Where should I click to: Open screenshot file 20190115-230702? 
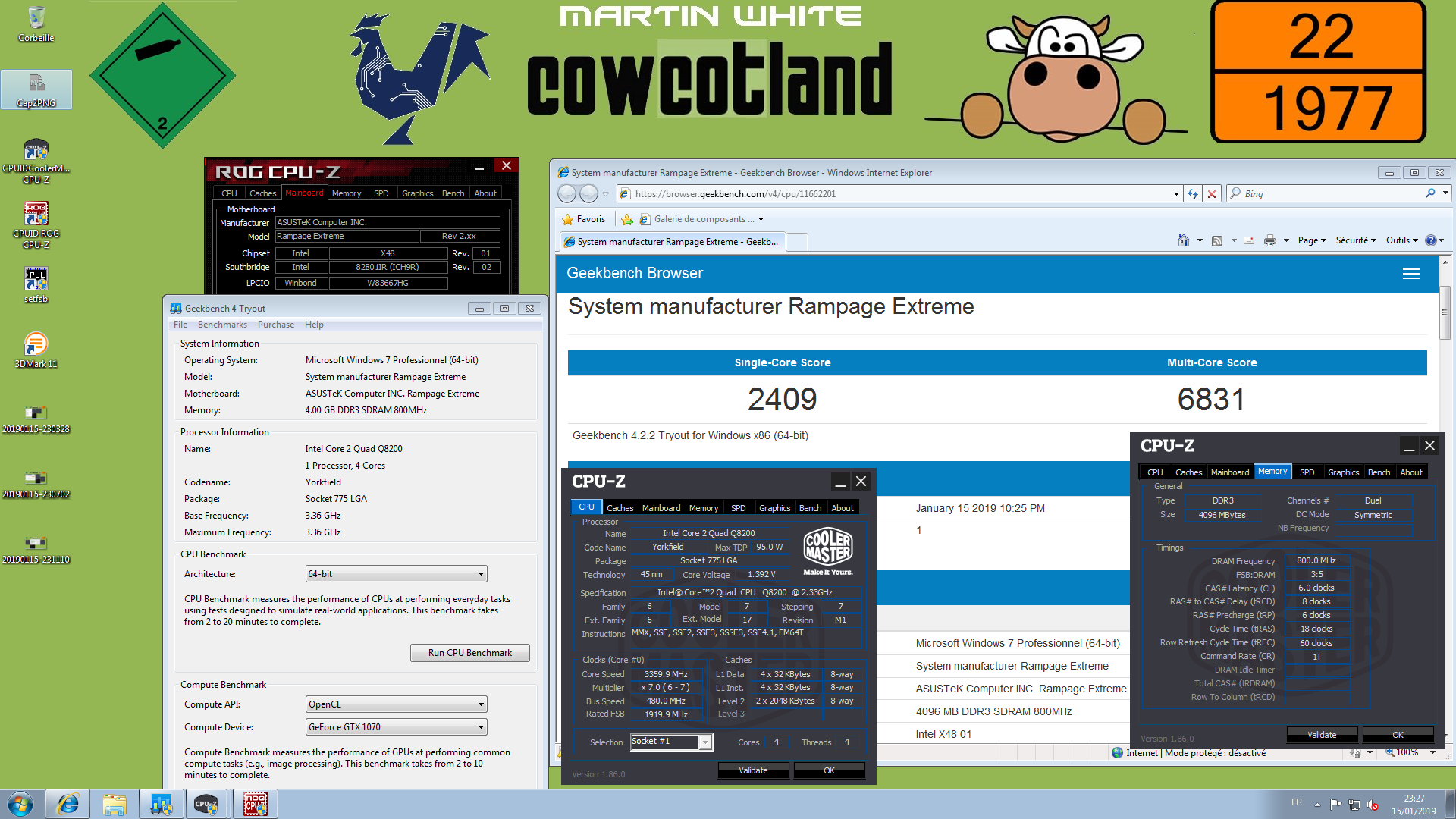pyautogui.click(x=36, y=484)
